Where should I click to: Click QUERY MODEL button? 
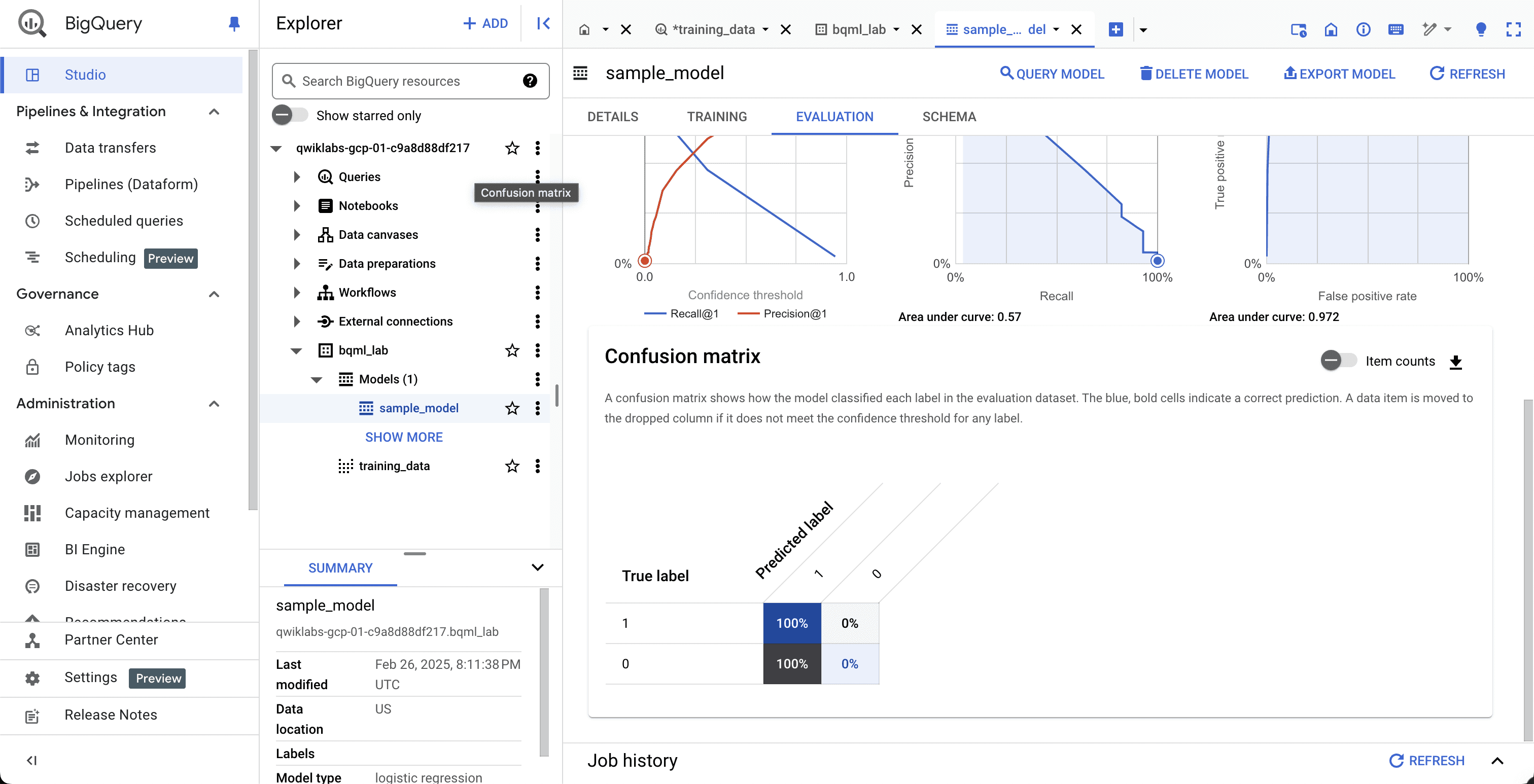(x=1052, y=73)
